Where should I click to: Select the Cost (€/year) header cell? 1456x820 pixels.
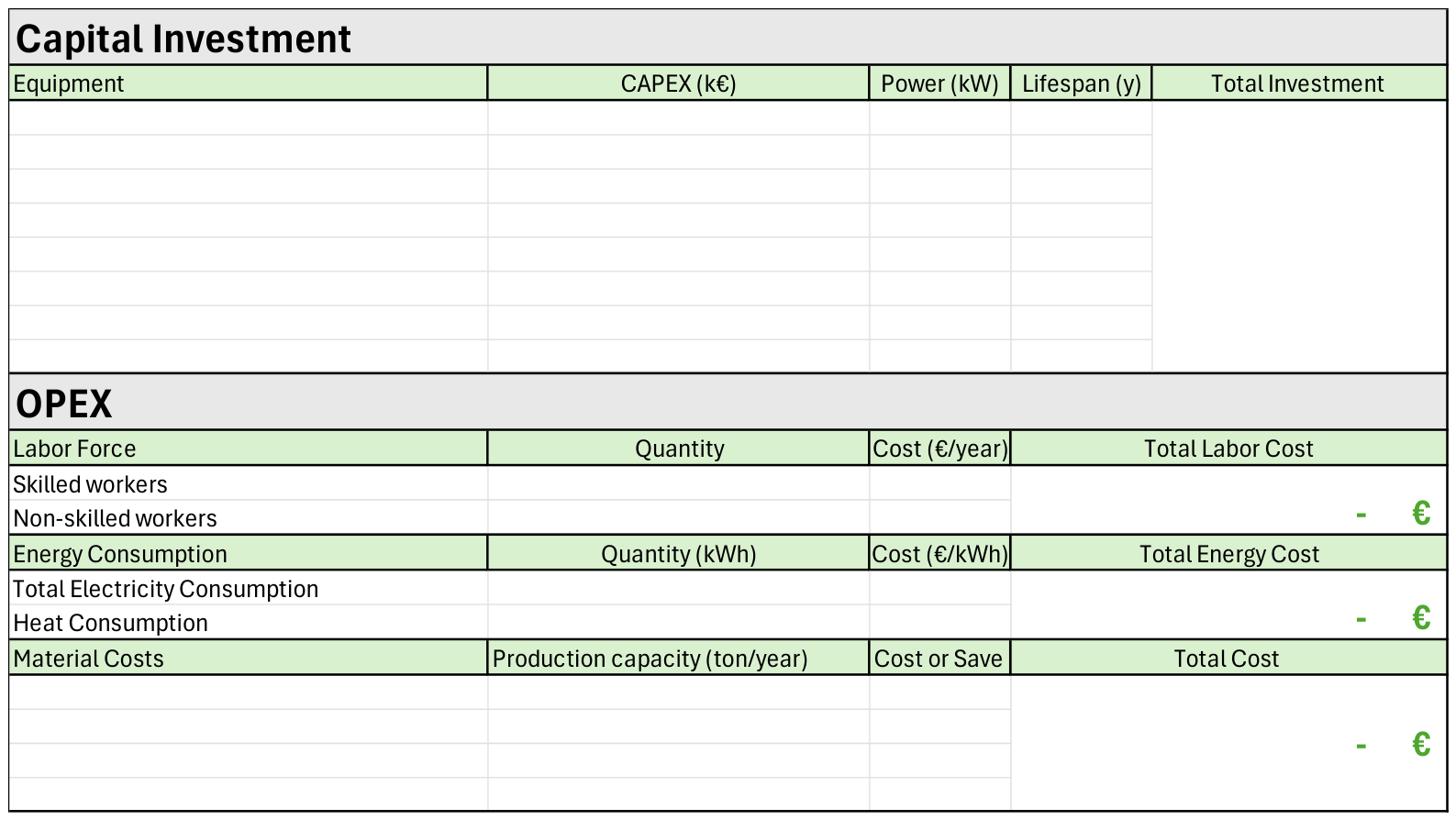pos(939,449)
